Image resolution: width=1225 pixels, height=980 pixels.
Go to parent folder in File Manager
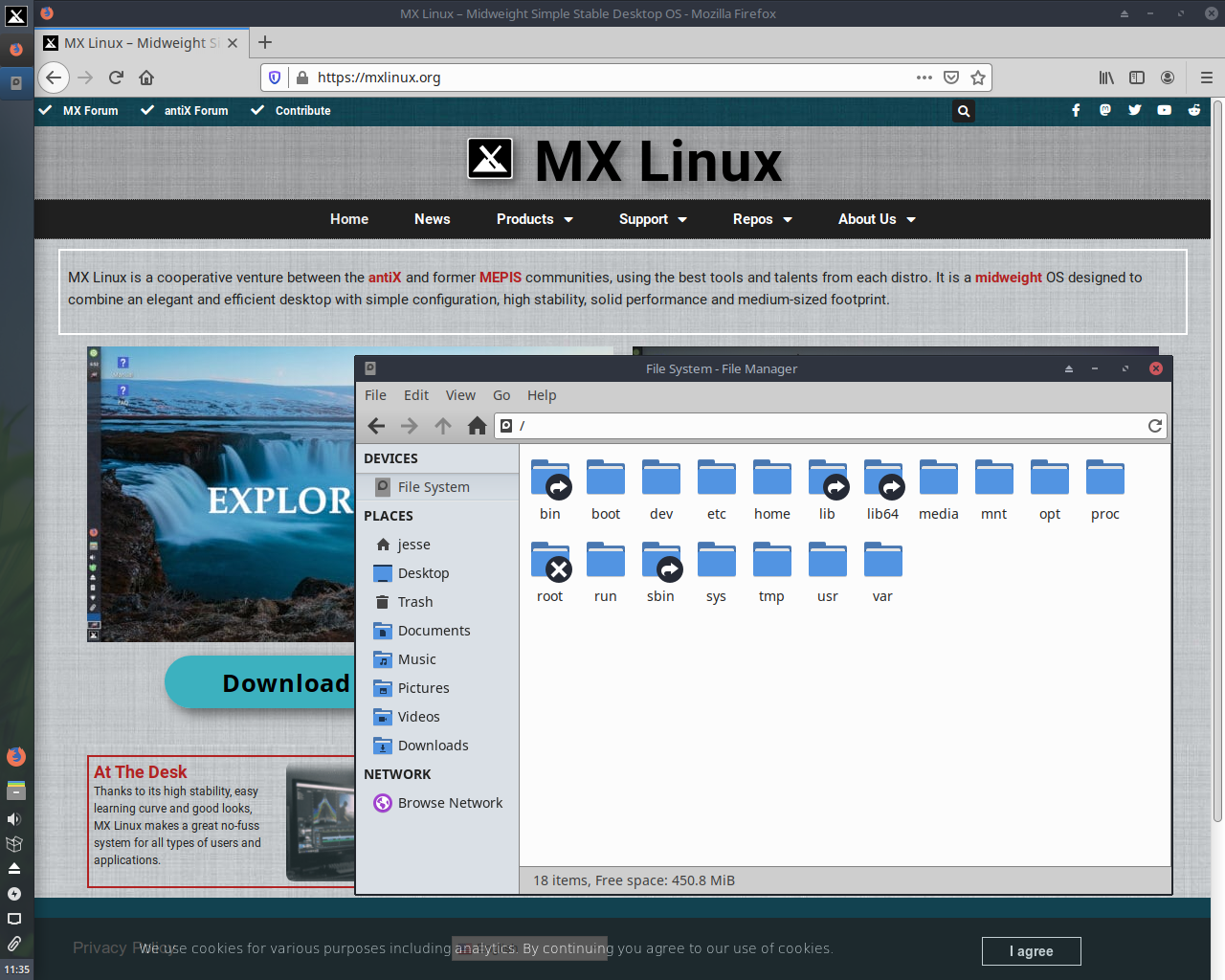(x=443, y=426)
